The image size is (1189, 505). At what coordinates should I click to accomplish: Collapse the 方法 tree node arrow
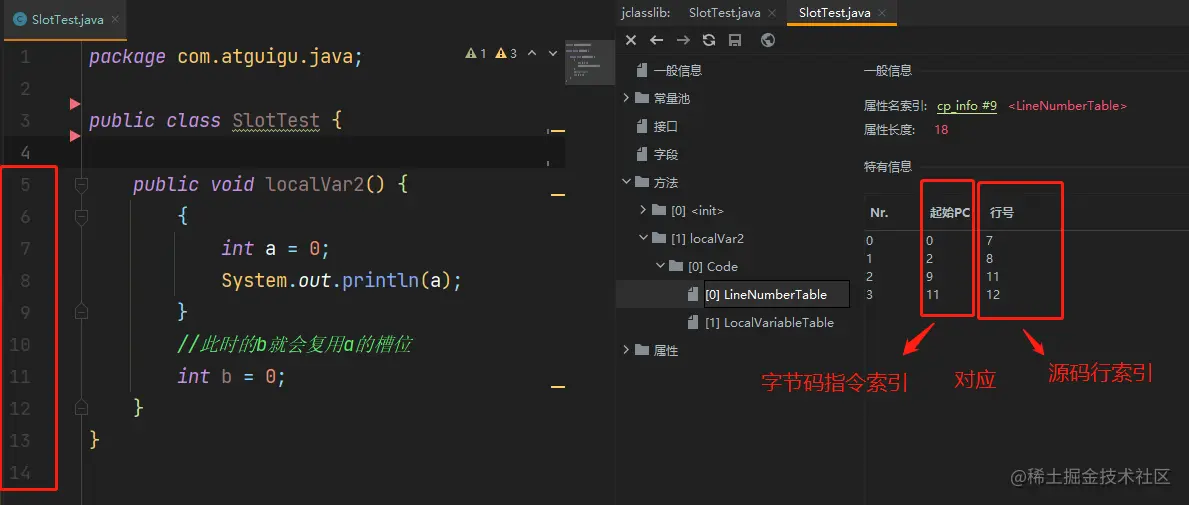tap(626, 182)
